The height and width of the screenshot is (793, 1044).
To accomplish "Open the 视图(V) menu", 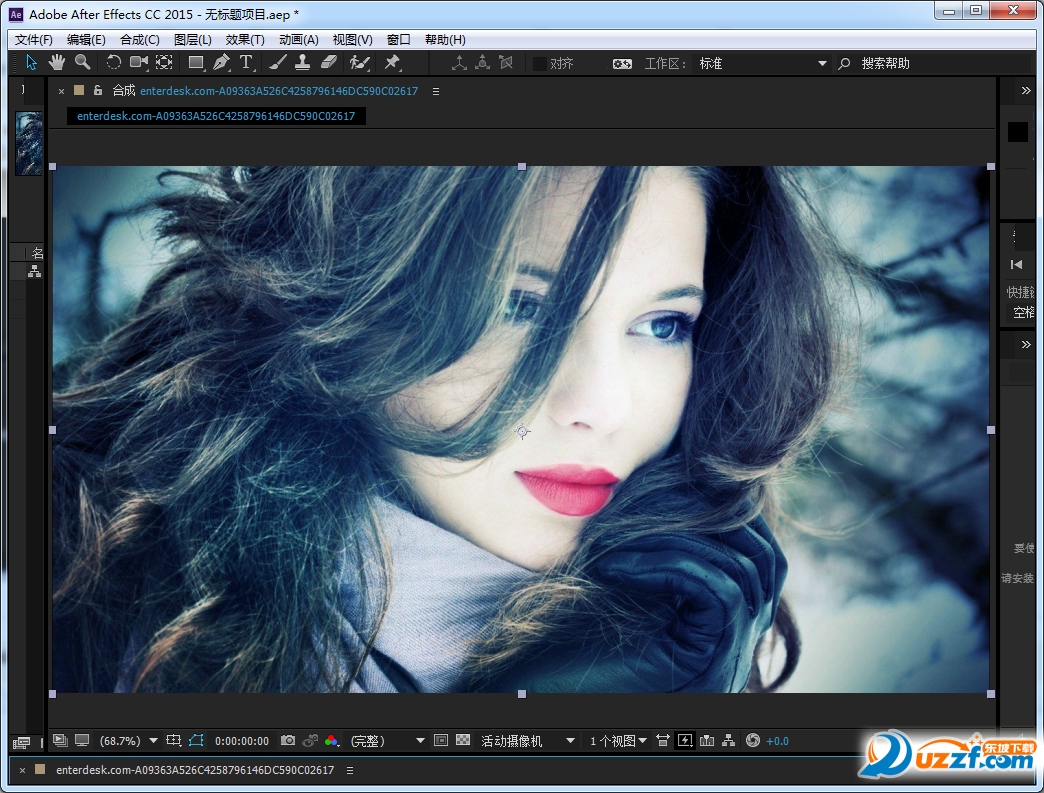I will coord(352,40).
